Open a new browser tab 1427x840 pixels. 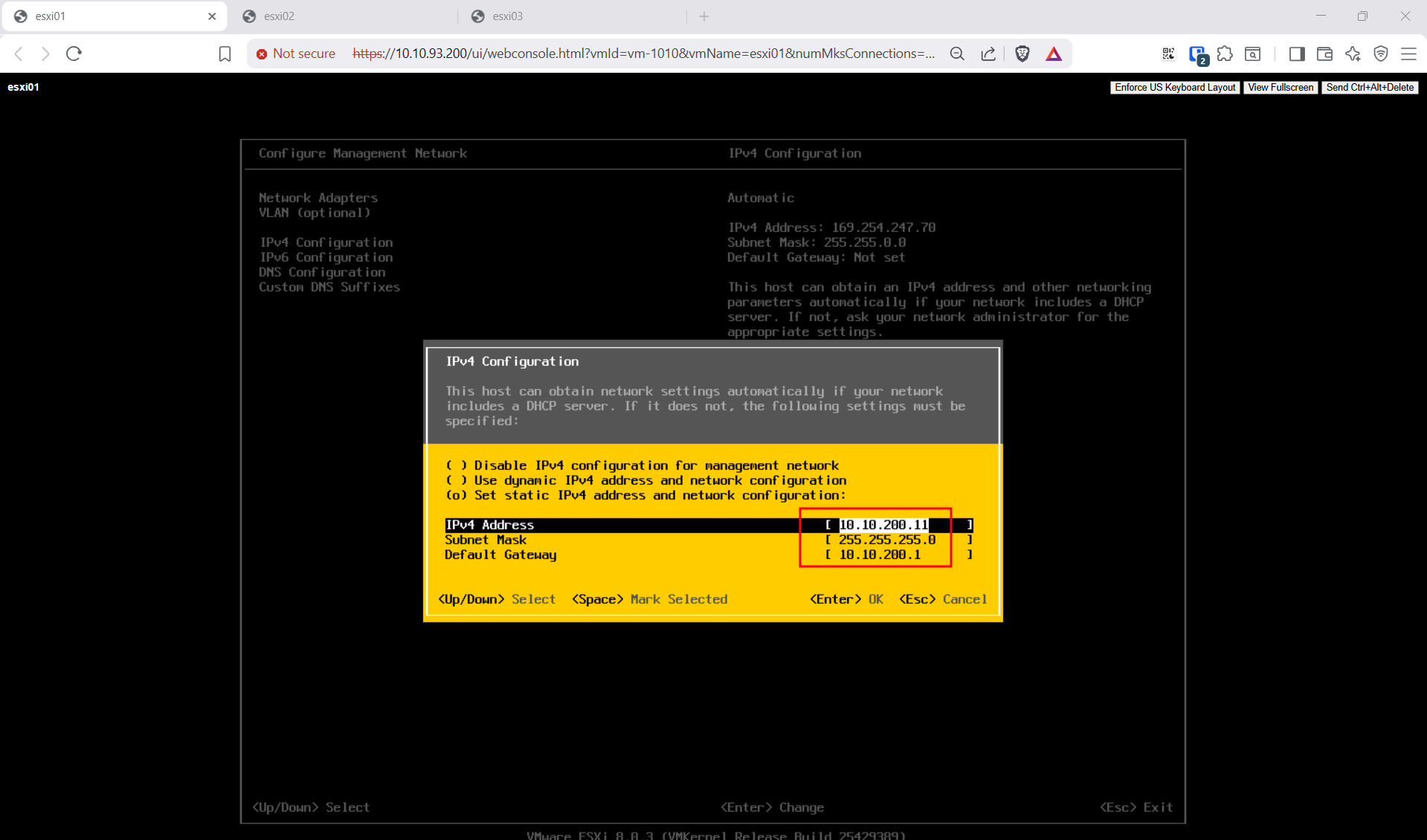coord(704,16)
